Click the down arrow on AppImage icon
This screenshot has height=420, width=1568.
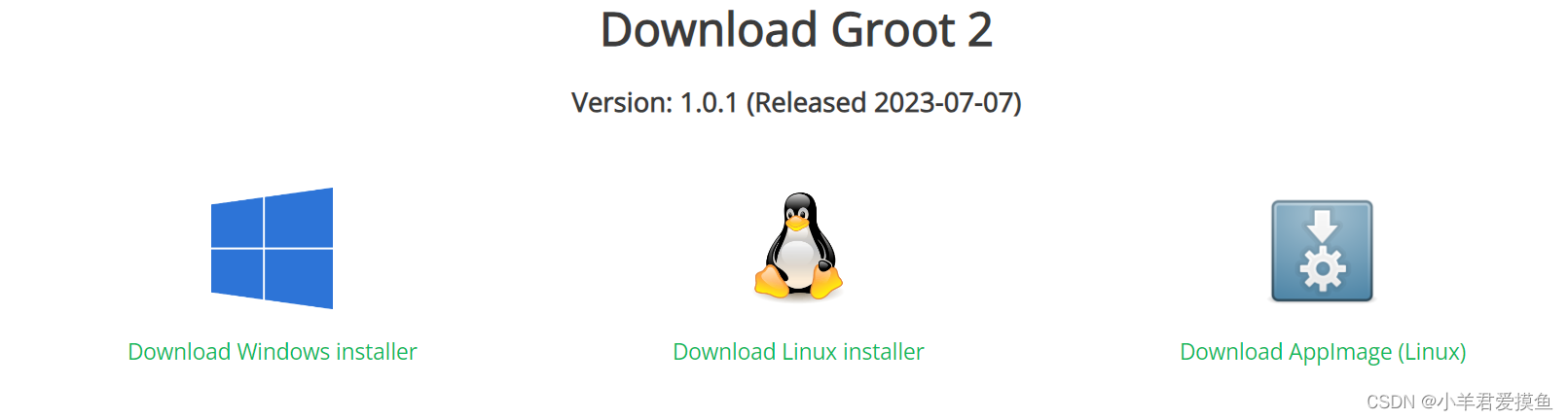(x=1322, y=226)
